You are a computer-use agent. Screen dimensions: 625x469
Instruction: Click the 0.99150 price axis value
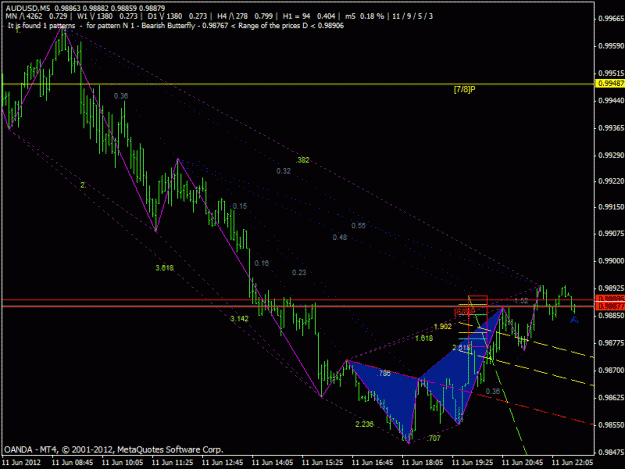611,207
